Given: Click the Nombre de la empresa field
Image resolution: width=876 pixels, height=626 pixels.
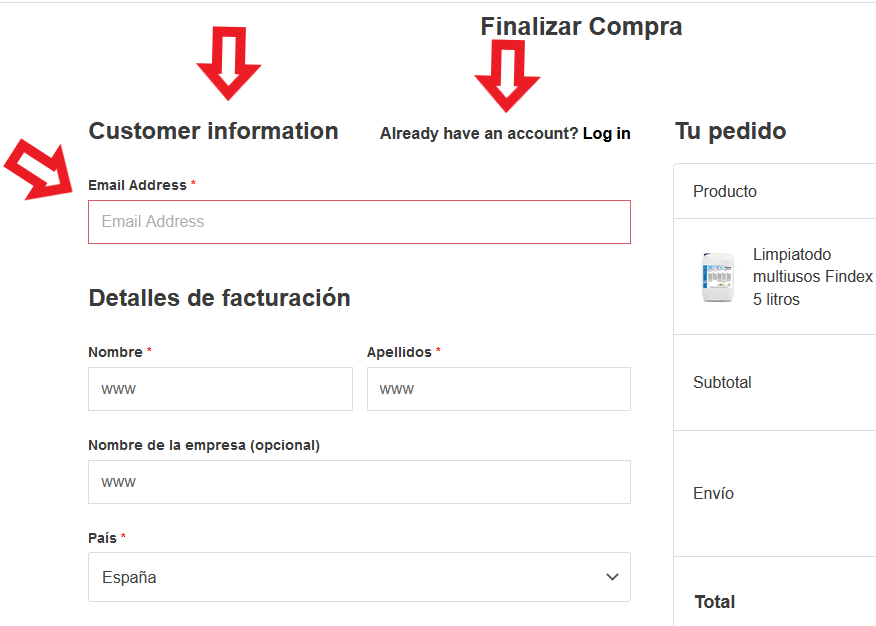Looking at the screenshot, I should coord(359,482).
